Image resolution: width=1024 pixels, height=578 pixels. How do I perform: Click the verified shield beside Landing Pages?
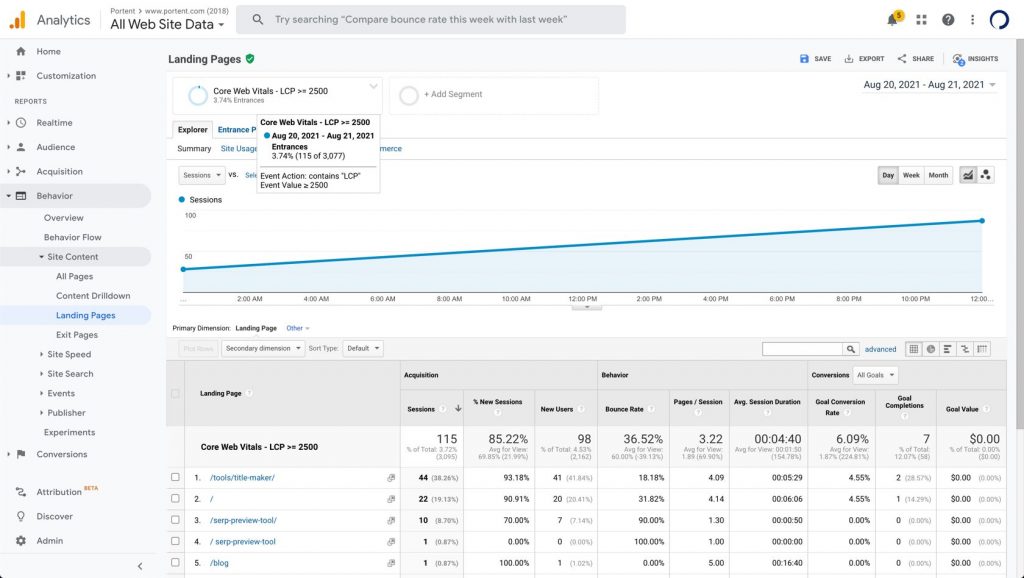pyautogui.click(x=250, y=59)
